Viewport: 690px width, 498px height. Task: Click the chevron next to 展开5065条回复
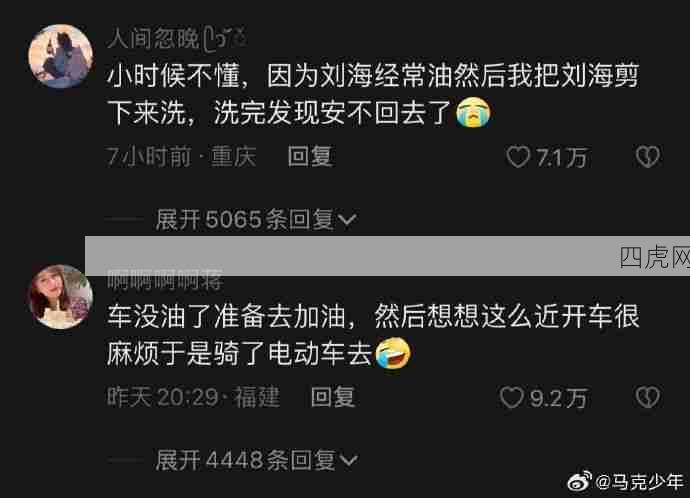347,220
